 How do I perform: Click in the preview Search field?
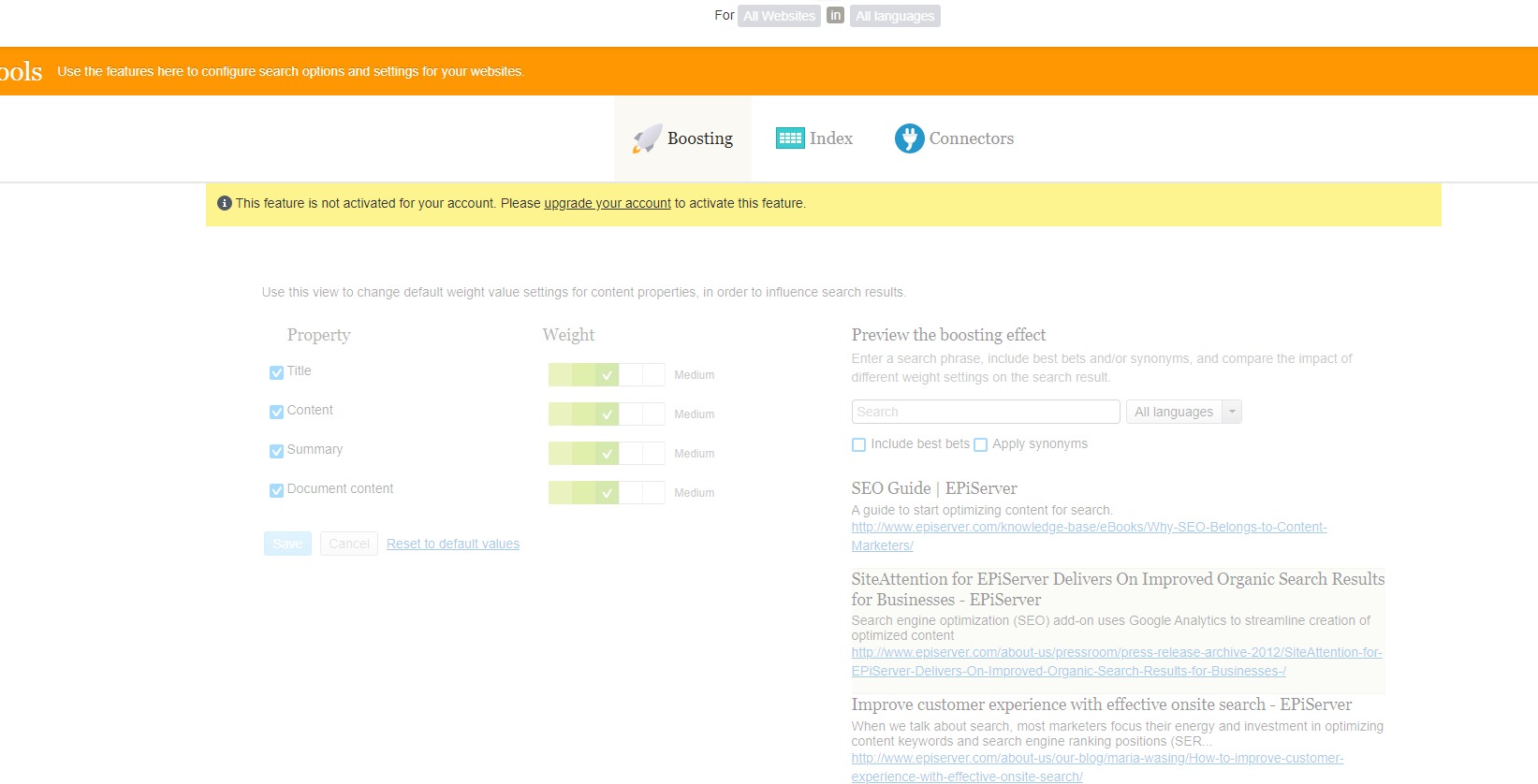[x=985, y=412]
